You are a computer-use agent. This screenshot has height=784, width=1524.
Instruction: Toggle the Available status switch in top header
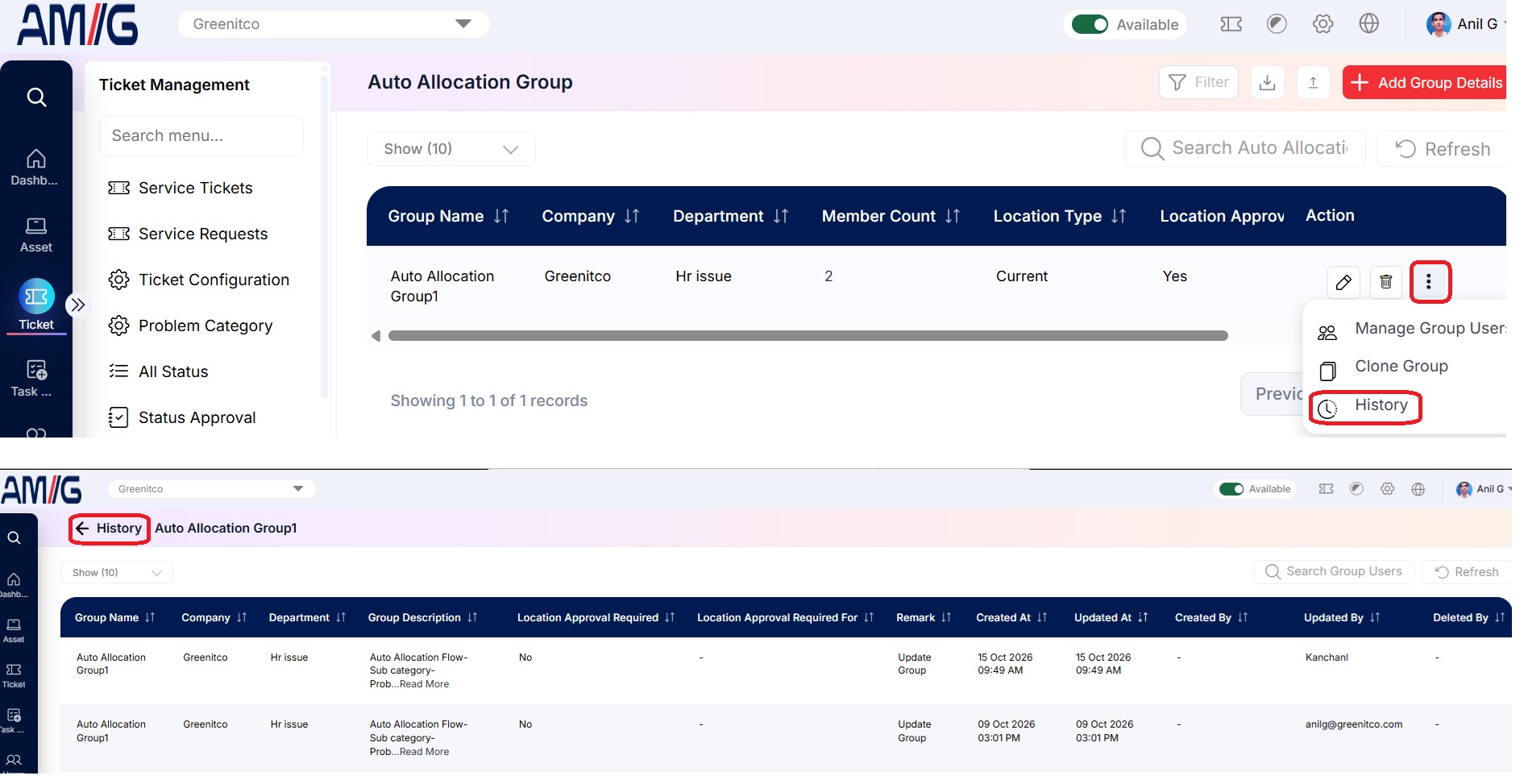tap(1090, 24)
